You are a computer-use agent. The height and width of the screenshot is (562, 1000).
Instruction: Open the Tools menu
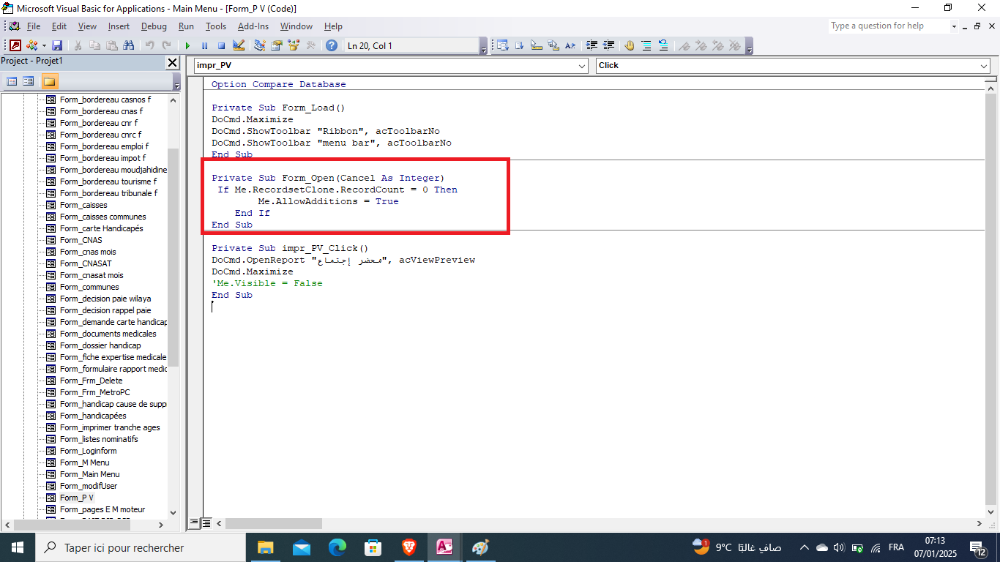(x=216, y=26)
